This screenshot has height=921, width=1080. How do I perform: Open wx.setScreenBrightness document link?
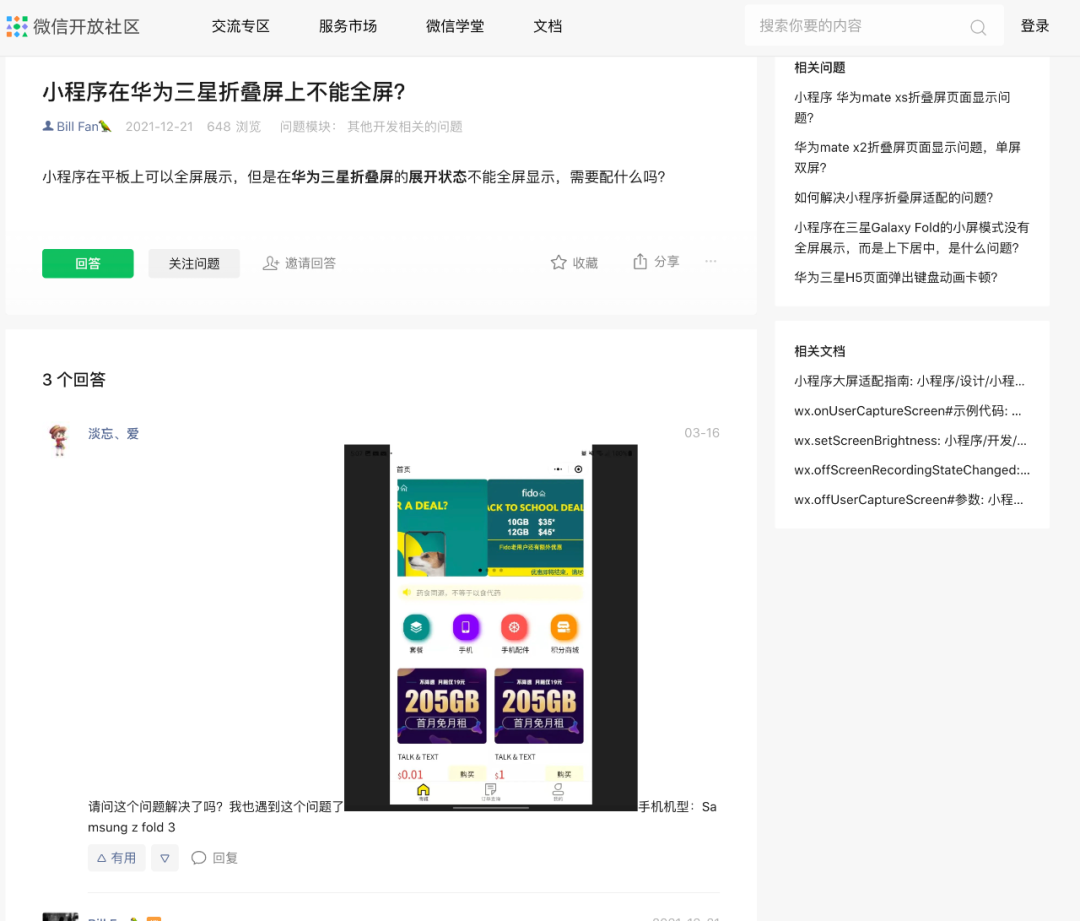(x=910, y=440)
